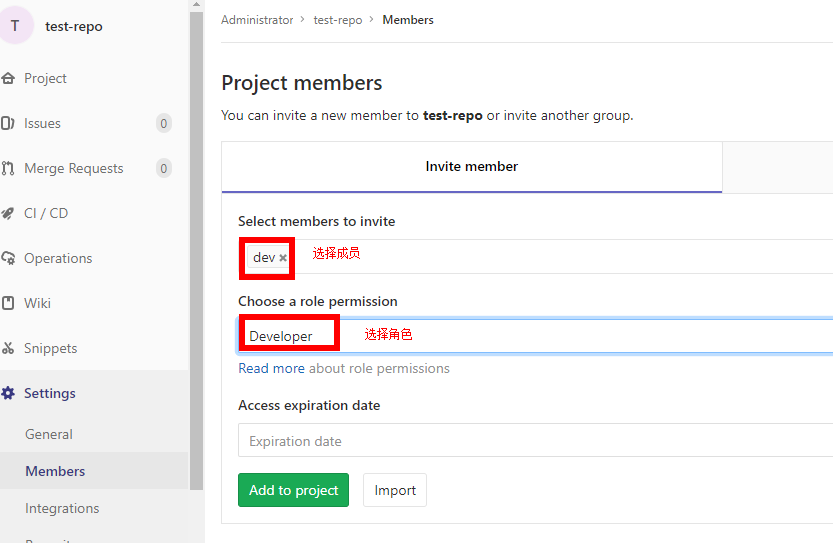Screen dimensions: 833x543
Task: Click the Snippets scissors icon
Action: point(7,349)
